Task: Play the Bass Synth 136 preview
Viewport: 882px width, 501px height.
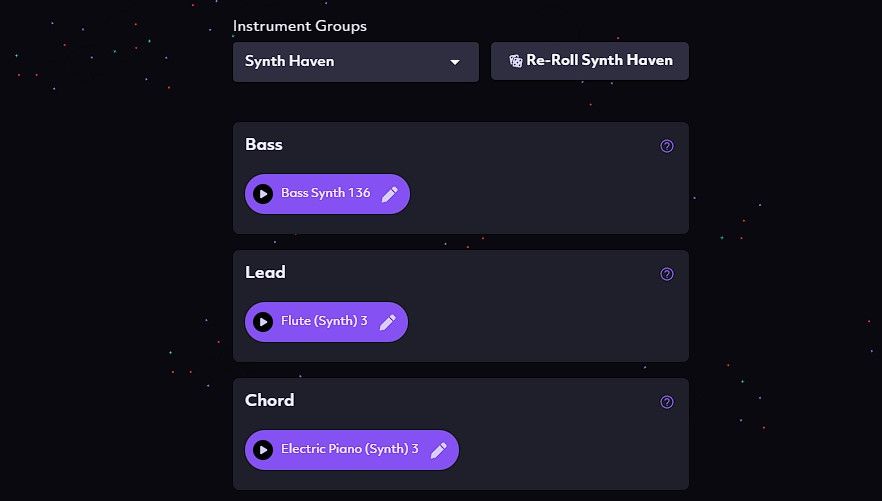Action: tap(263, 194)
